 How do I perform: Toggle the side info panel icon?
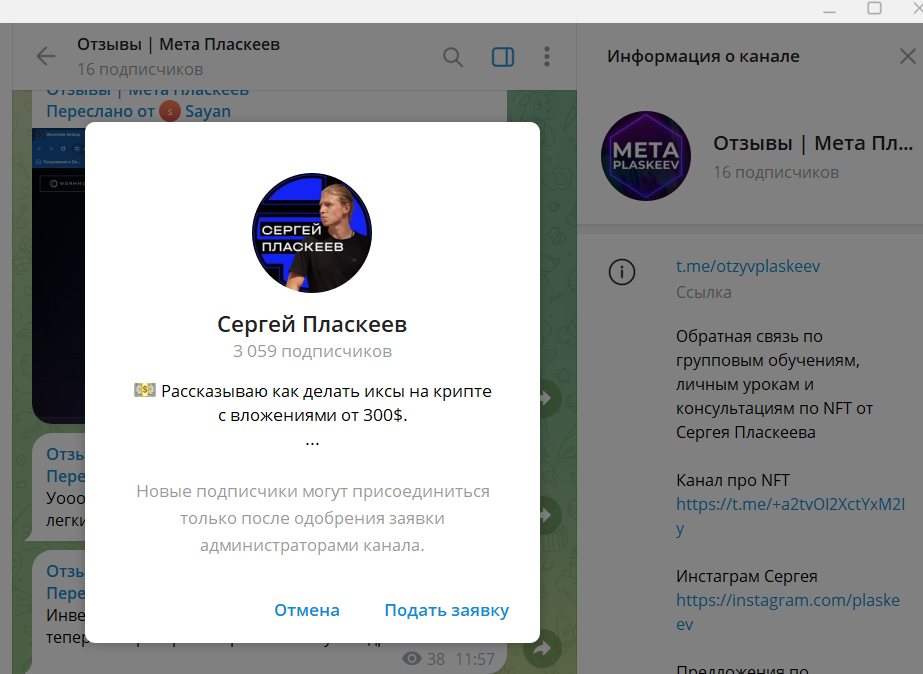tap(503, 57)
